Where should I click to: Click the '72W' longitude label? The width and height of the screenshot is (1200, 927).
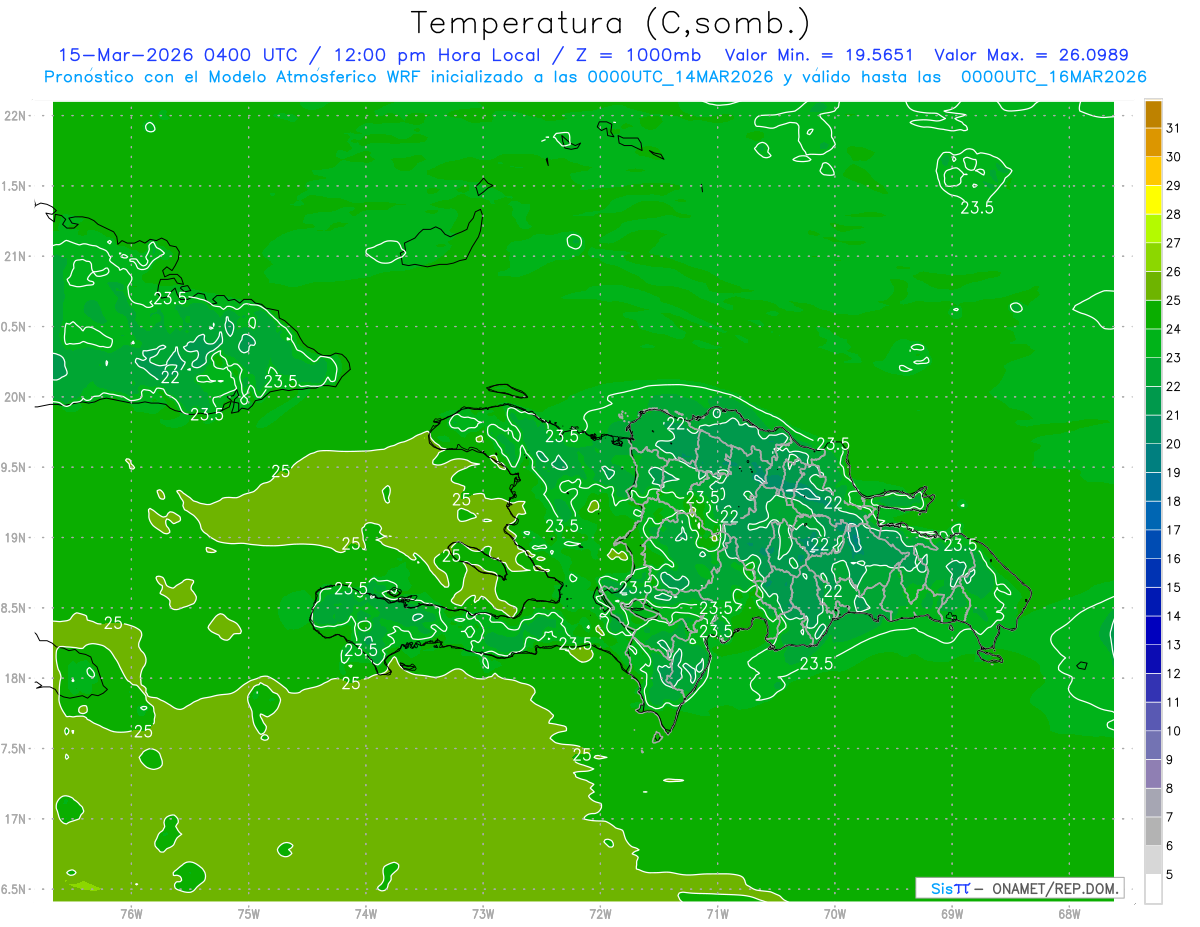(x=600, y=913)
